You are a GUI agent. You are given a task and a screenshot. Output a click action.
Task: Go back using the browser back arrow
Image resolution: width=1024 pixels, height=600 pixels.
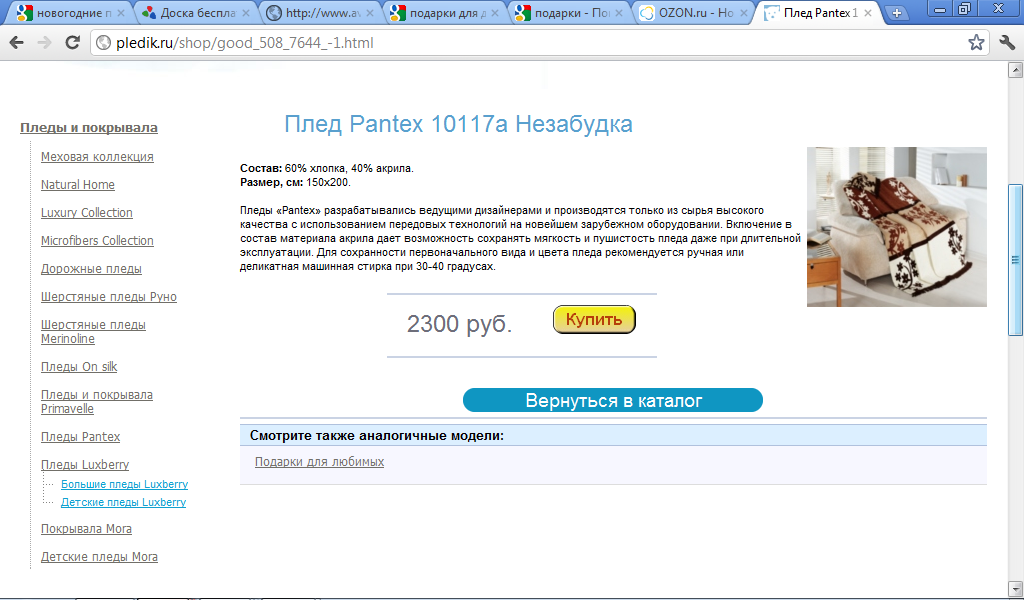pos(17,42)
